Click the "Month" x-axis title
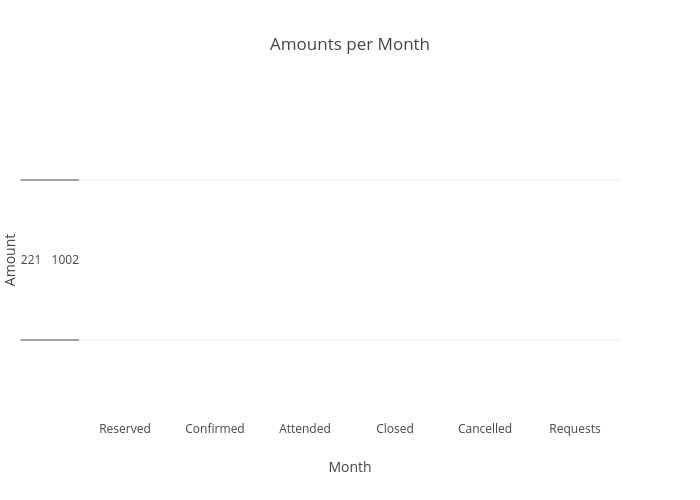This screenshot has width=700, height=500. click(x=349, y=467)
